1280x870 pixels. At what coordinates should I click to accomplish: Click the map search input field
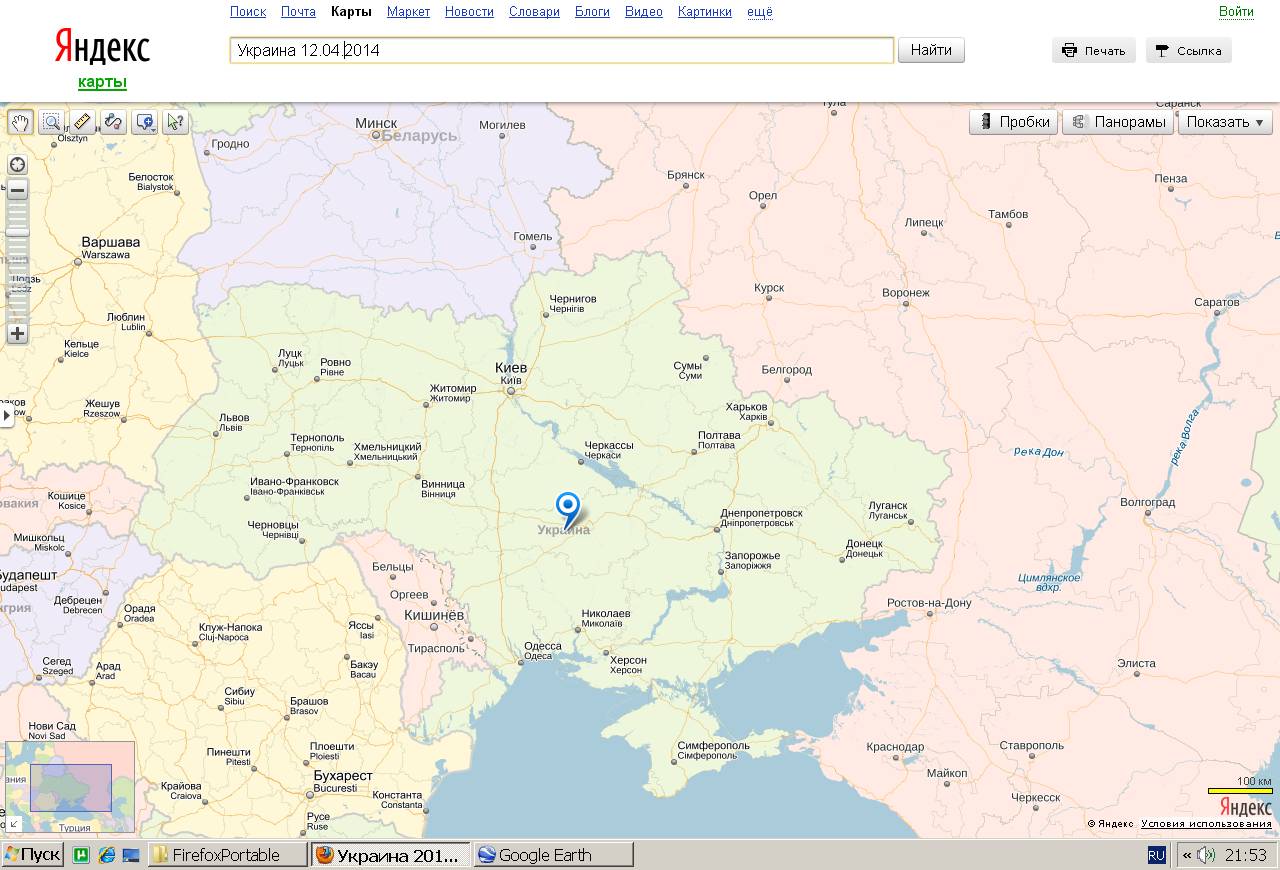point(561,50)
